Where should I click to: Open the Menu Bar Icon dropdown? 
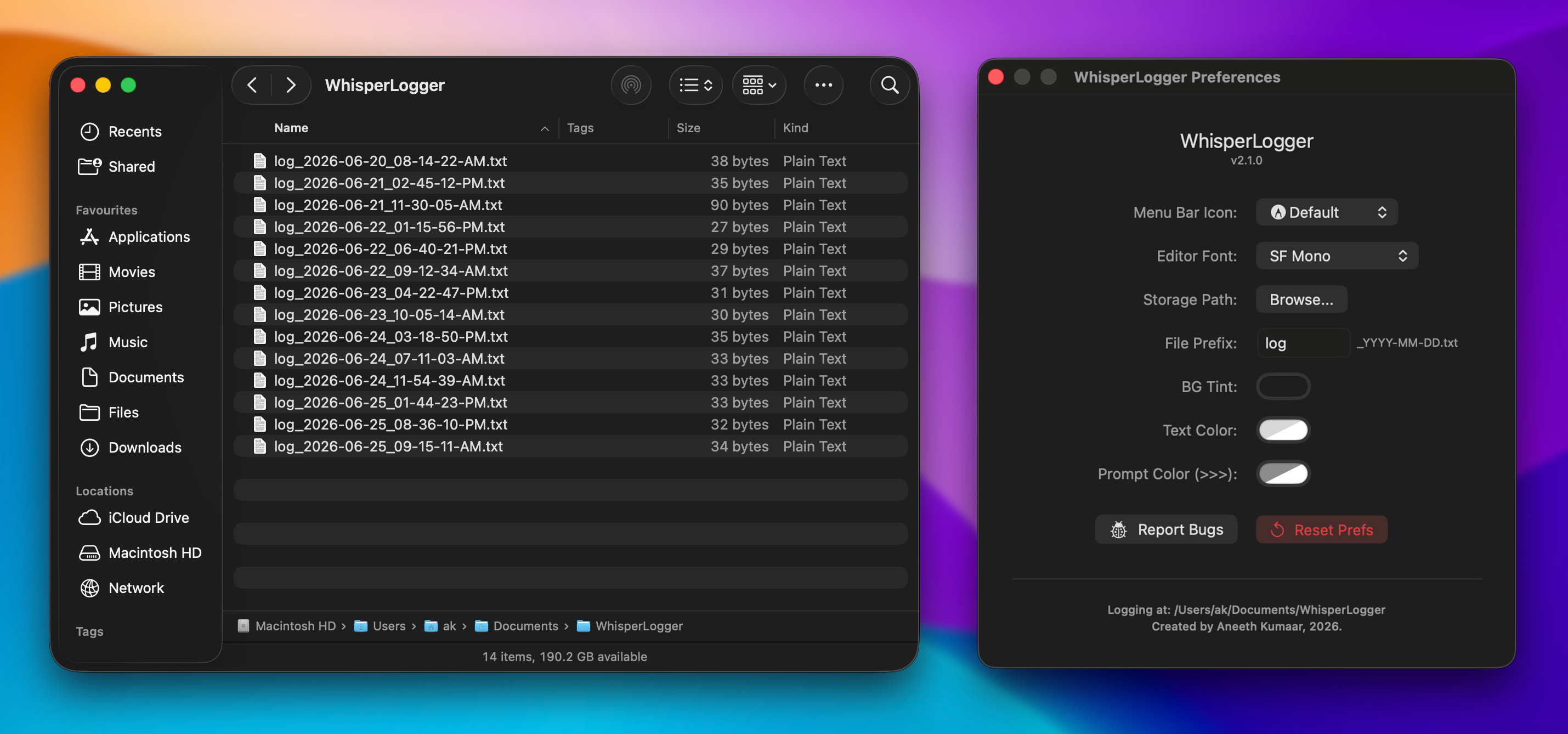[1326, 212]
